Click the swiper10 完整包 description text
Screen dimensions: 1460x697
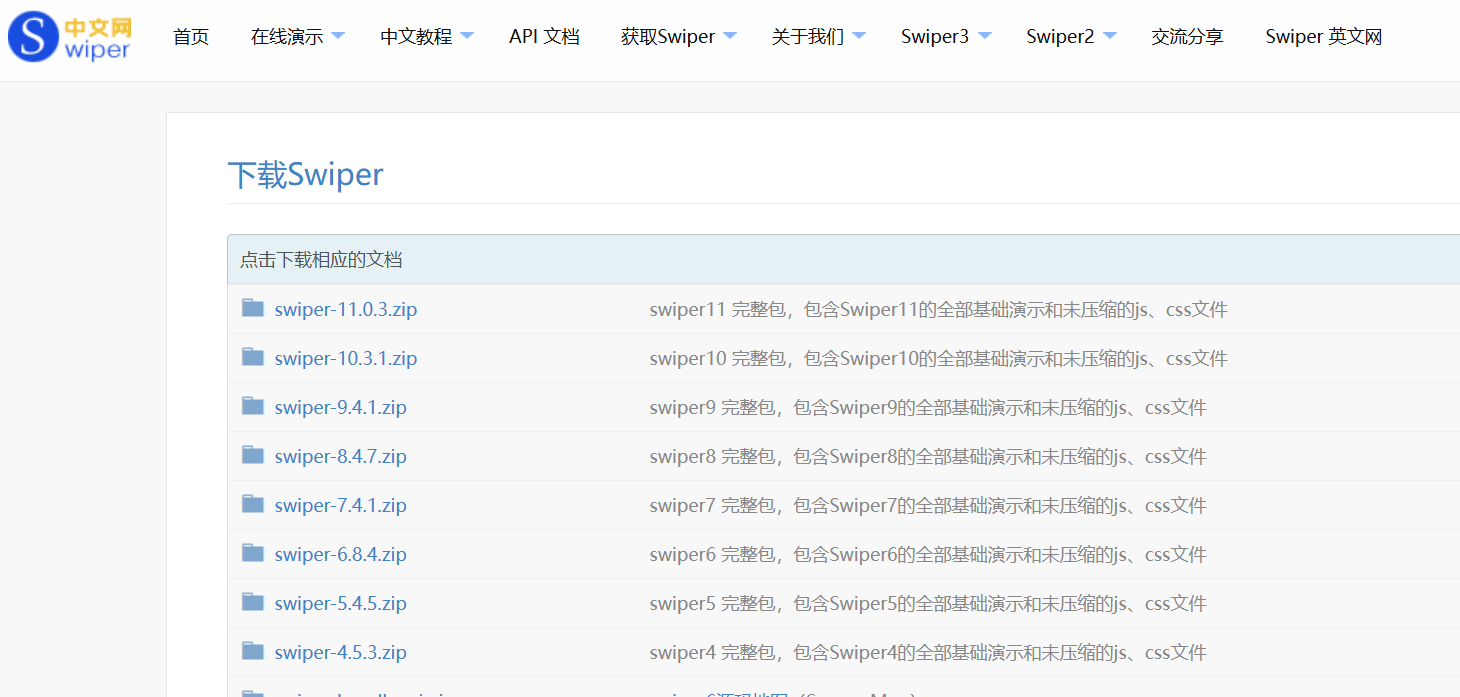click(x=938, y=358)
